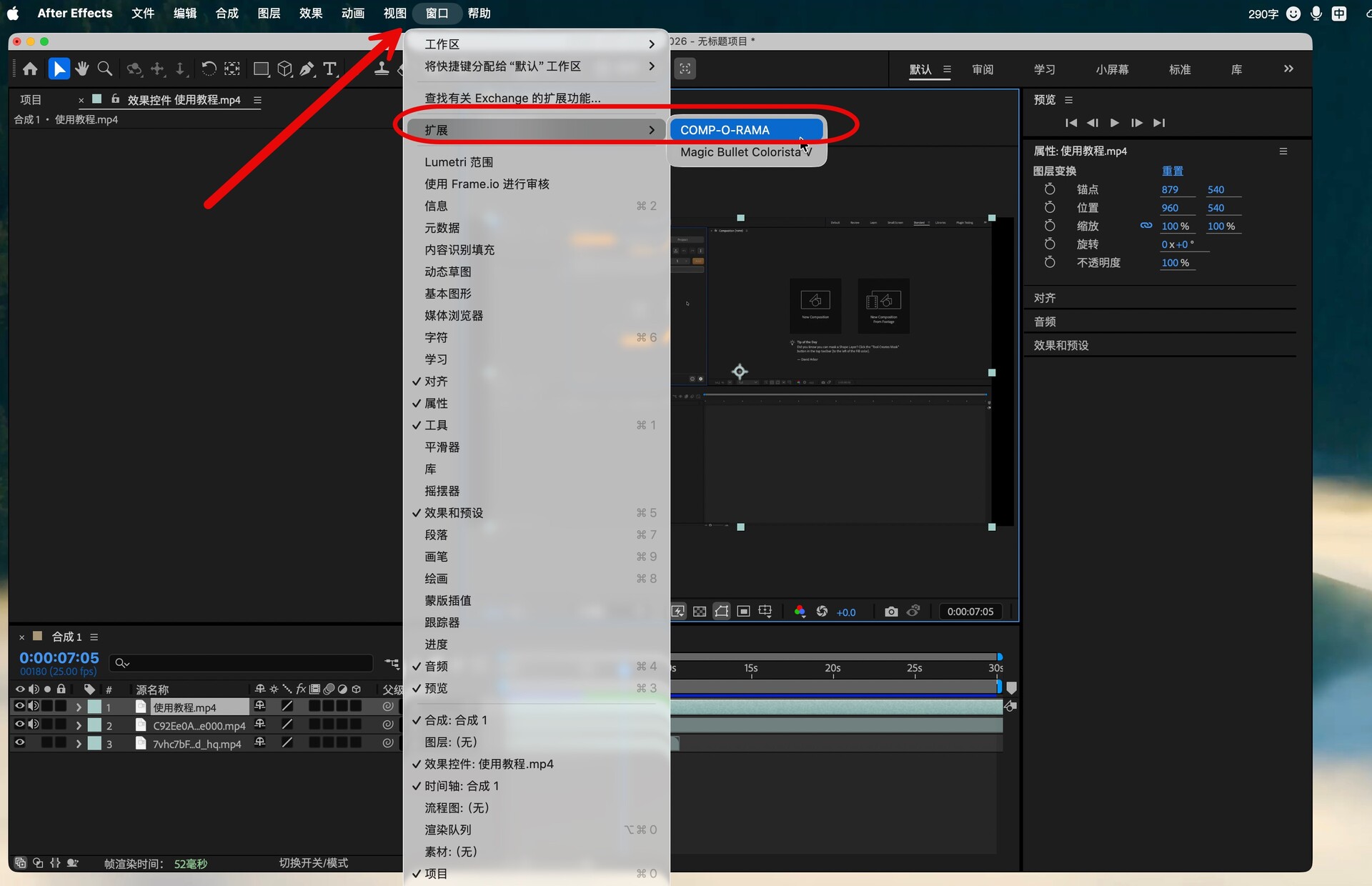Select the Zoom magnifier tool
Screen dimensions: 1372x886
(x=105, y=69)
